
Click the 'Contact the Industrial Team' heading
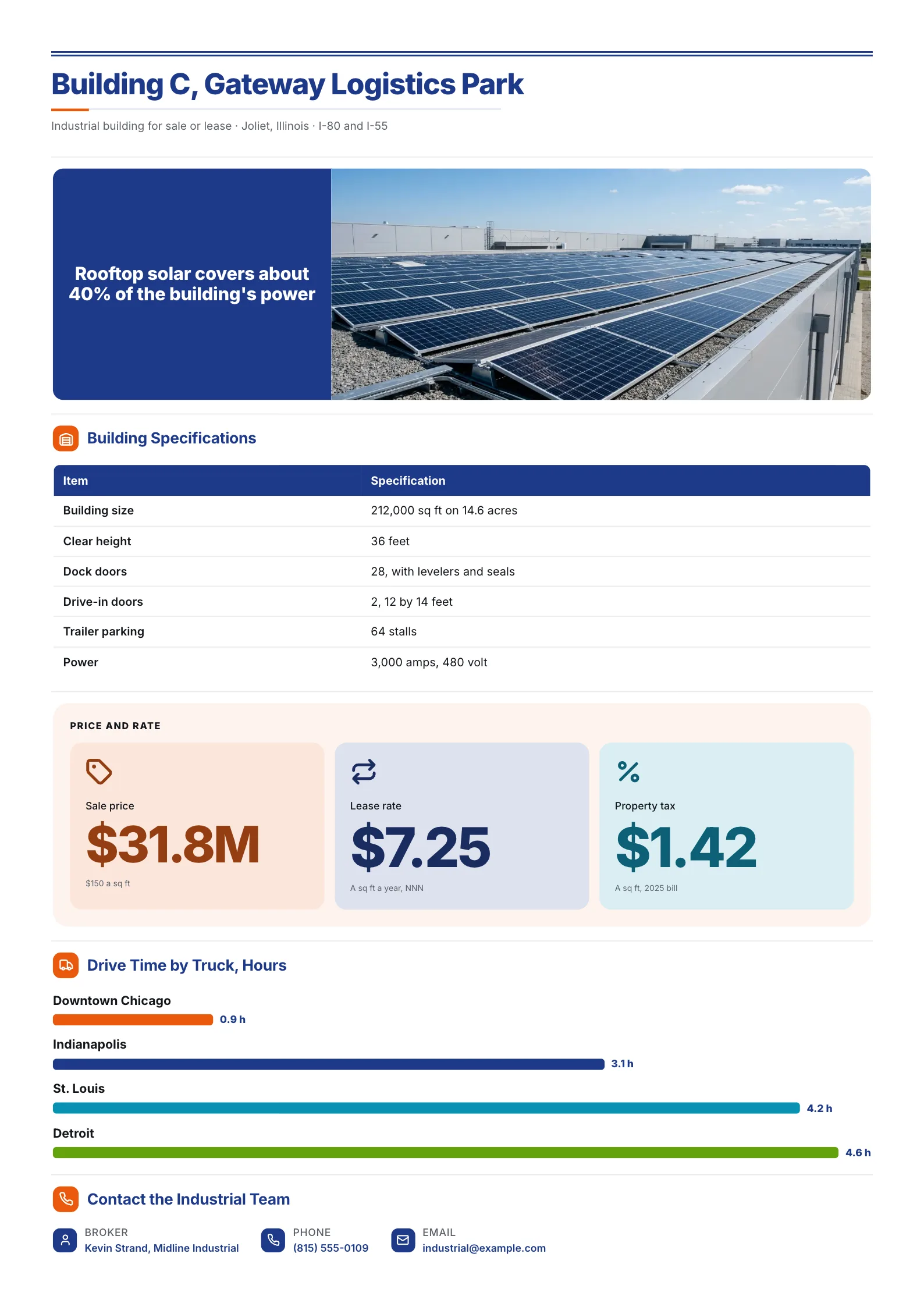189,1199
